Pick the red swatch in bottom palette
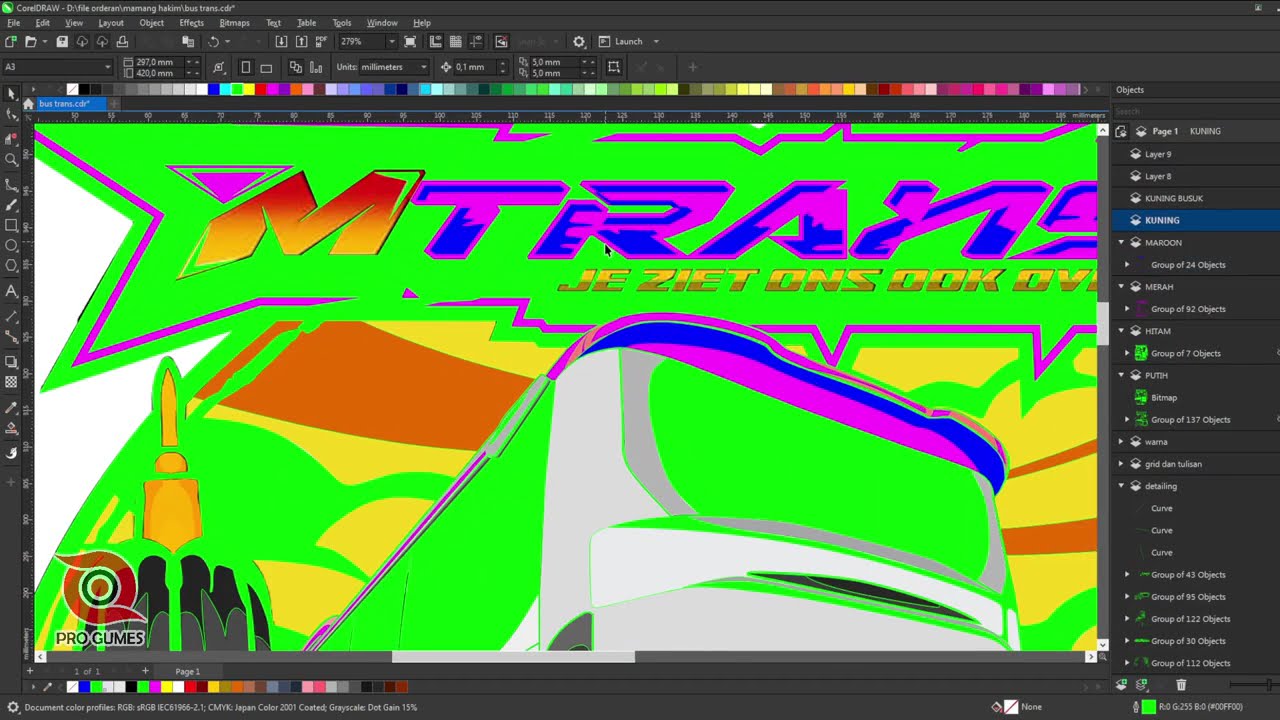 coord(190,687)
